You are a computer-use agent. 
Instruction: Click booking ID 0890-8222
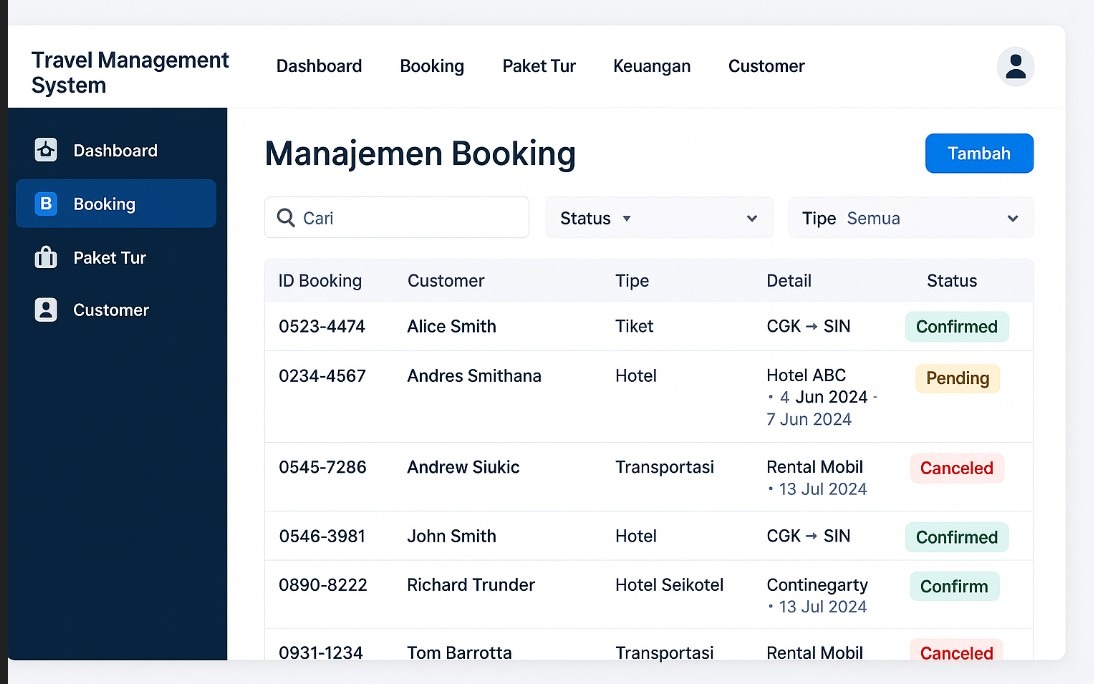322,585
